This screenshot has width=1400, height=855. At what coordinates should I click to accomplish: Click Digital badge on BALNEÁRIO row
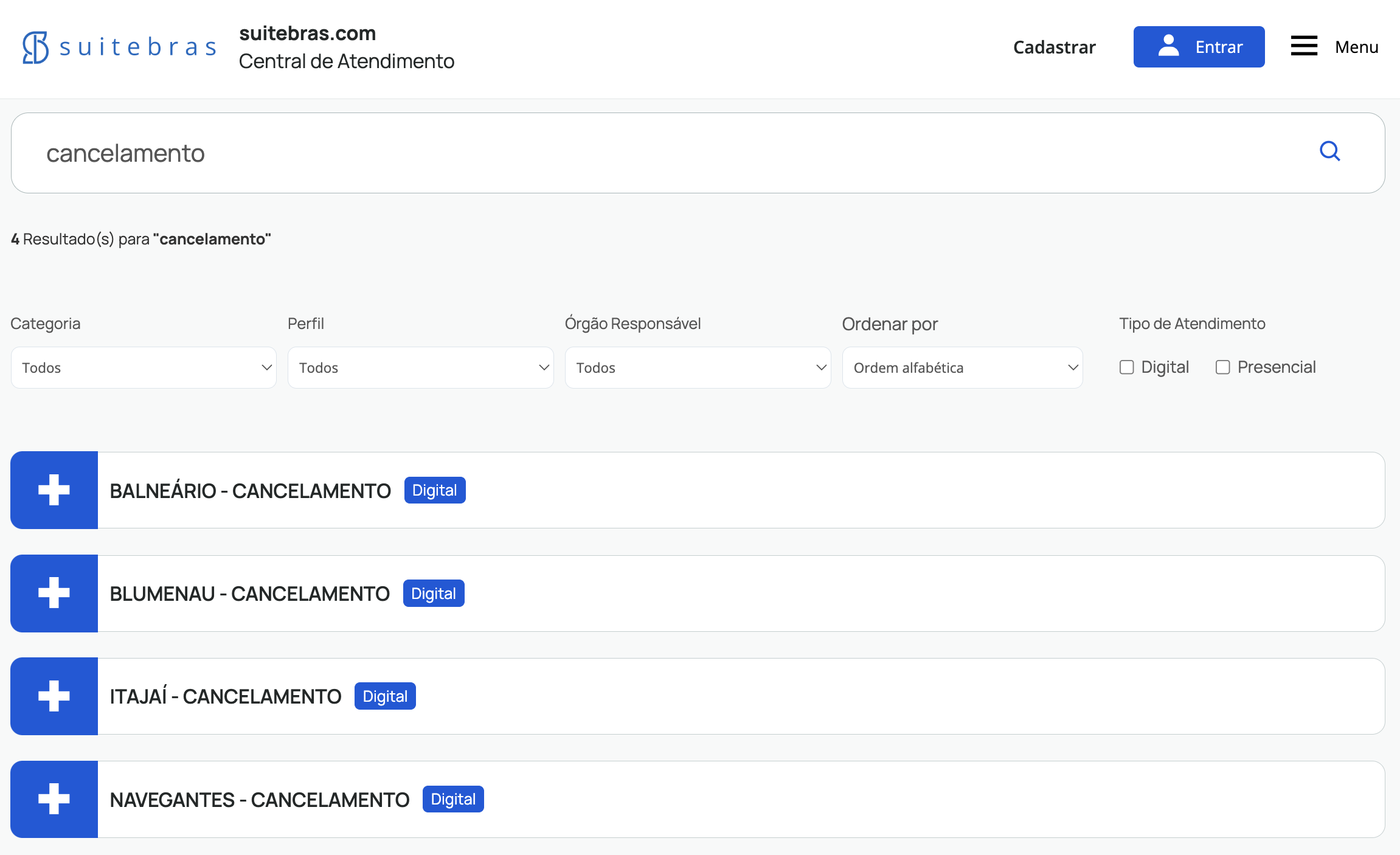tap(435, 490)
